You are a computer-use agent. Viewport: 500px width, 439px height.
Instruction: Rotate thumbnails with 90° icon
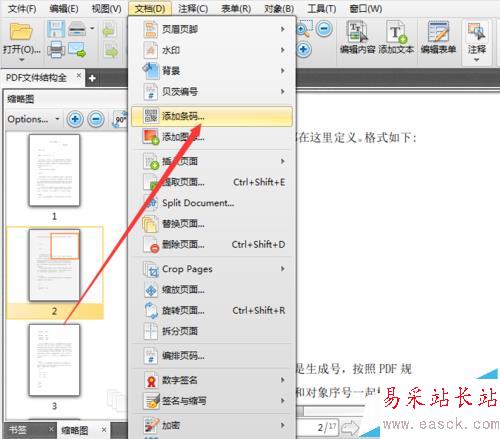pos(120,119)
